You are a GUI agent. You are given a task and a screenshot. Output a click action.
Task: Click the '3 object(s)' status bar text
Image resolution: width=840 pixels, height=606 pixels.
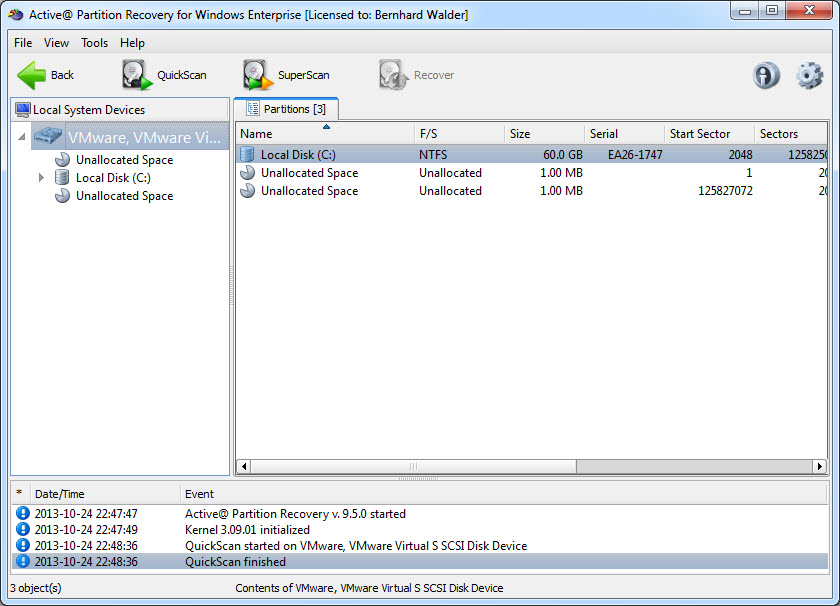pyautogui.click(x=36, y=588)
